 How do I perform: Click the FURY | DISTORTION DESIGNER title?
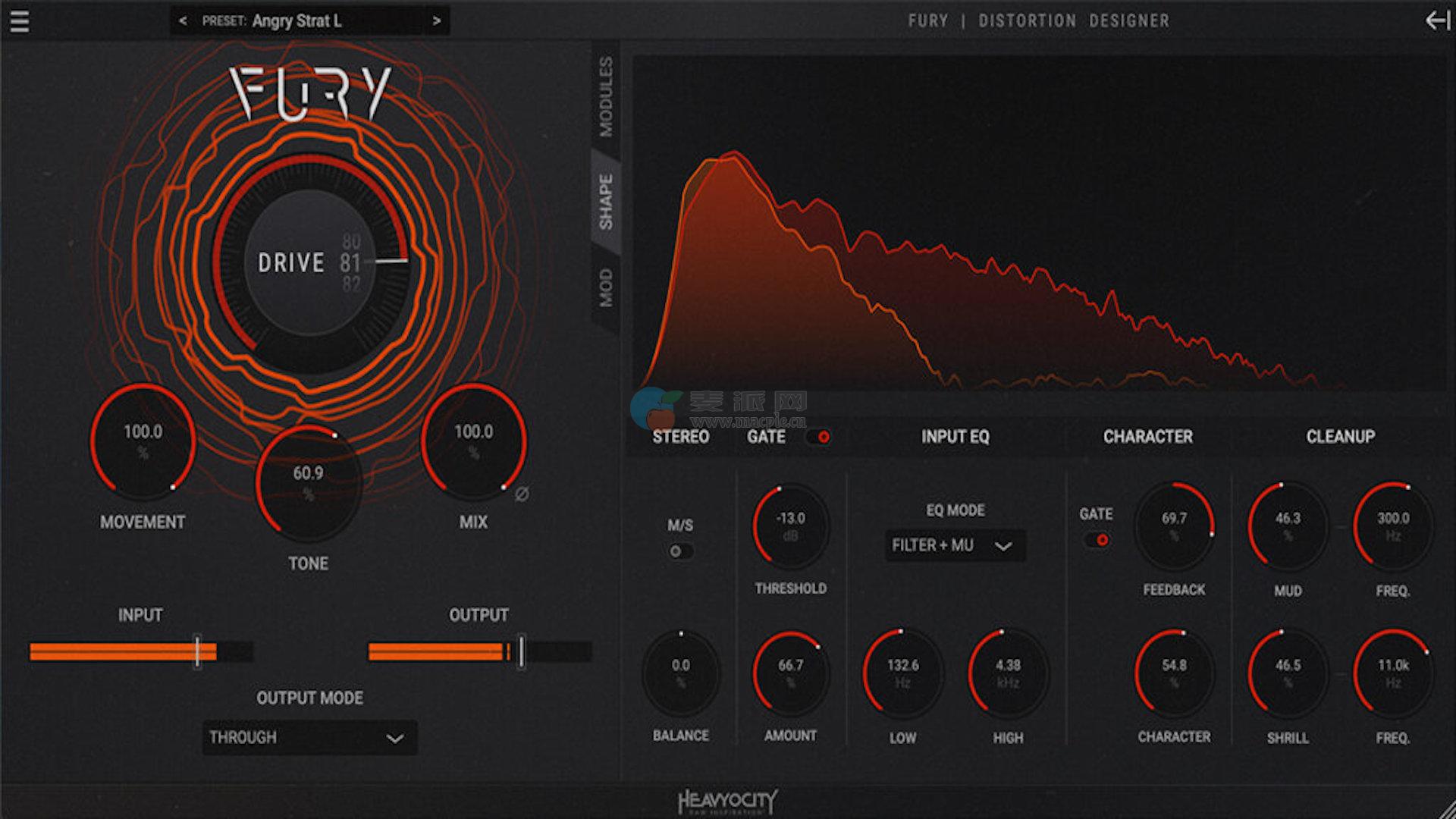pos(1038,21)
